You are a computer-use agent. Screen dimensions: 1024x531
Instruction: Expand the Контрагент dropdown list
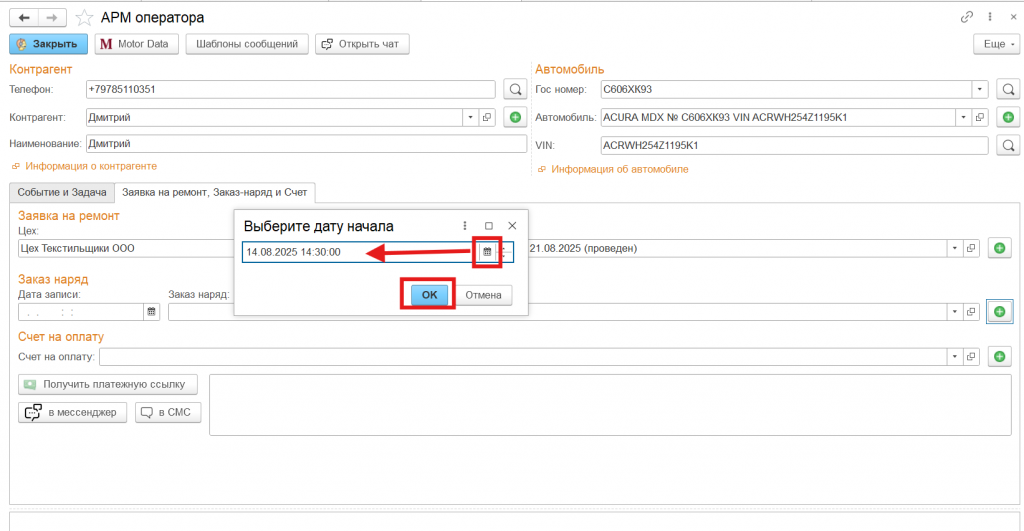(x=471, y=118)
